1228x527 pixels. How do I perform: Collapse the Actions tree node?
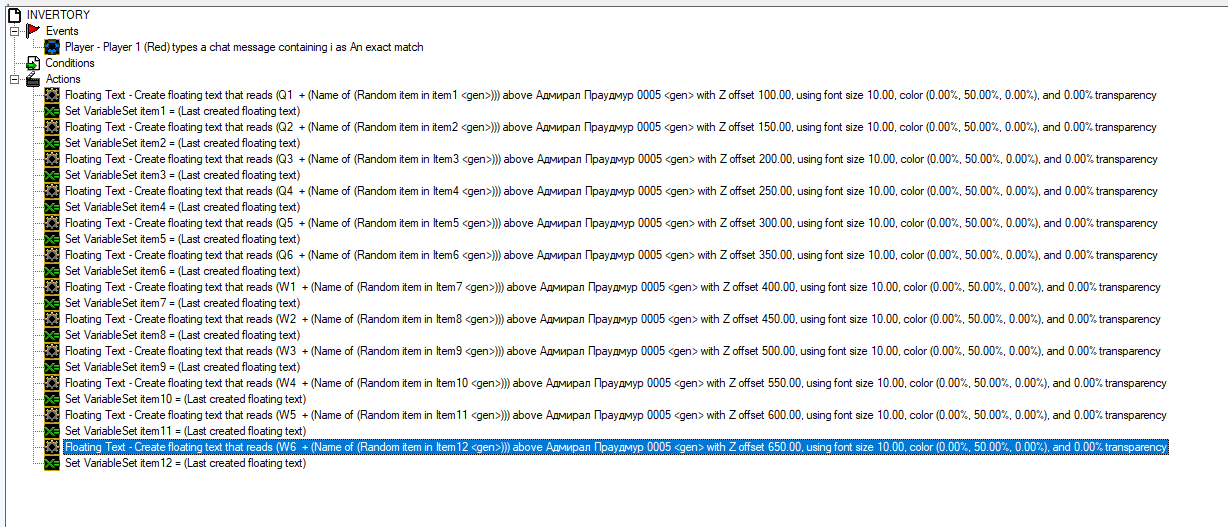click(x=14, y=79)
